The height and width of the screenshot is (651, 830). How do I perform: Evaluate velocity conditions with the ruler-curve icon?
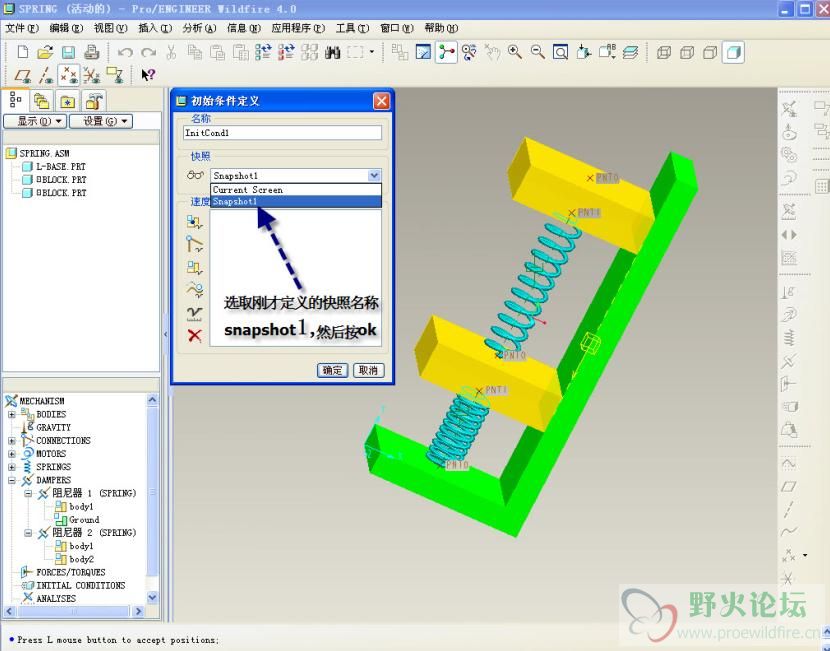195,313
